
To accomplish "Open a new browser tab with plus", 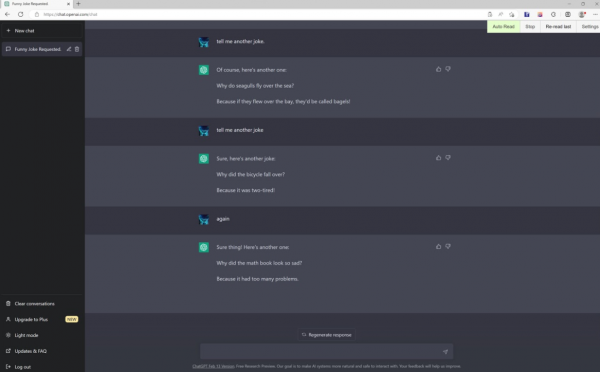I will 78,4.
